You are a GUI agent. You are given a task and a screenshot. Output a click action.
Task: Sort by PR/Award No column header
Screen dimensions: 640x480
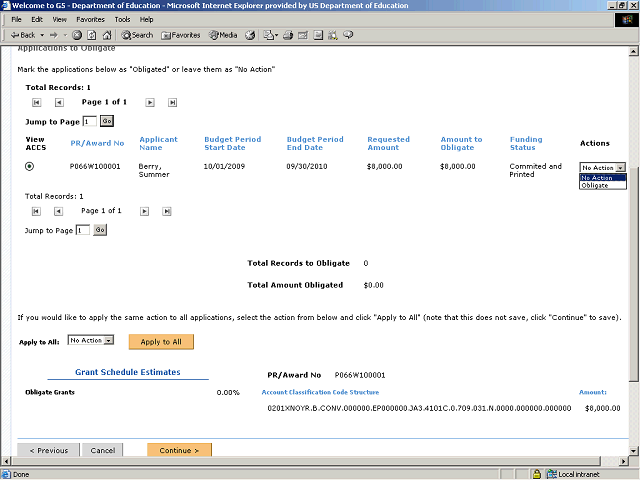click(x=97, y=143)
